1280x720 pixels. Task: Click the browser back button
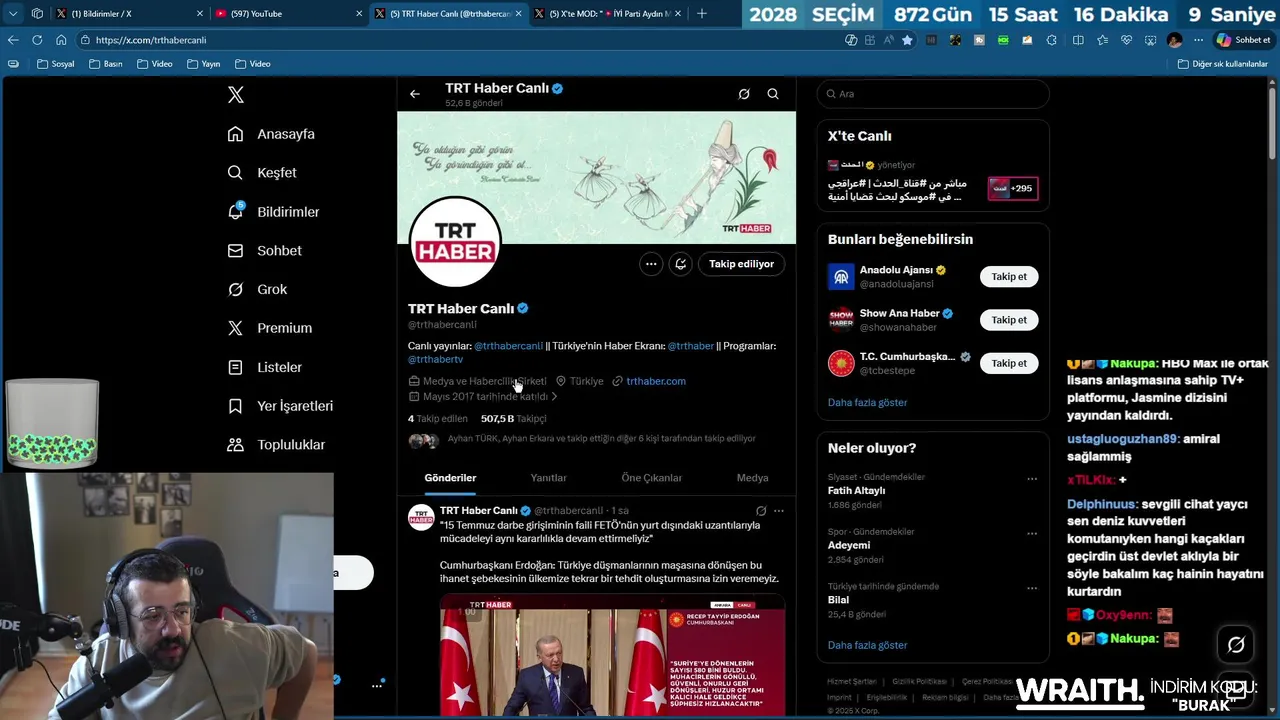(13, 40)
